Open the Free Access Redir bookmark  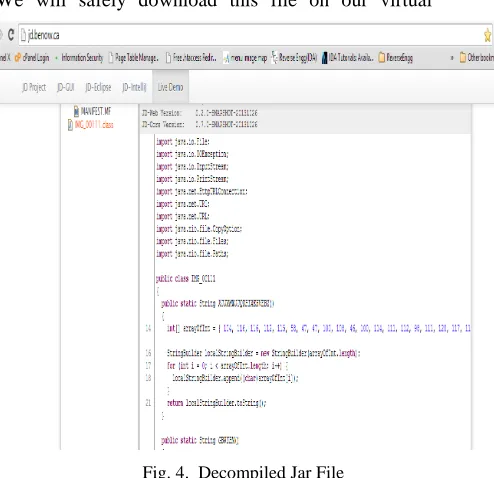pos(191,58)
